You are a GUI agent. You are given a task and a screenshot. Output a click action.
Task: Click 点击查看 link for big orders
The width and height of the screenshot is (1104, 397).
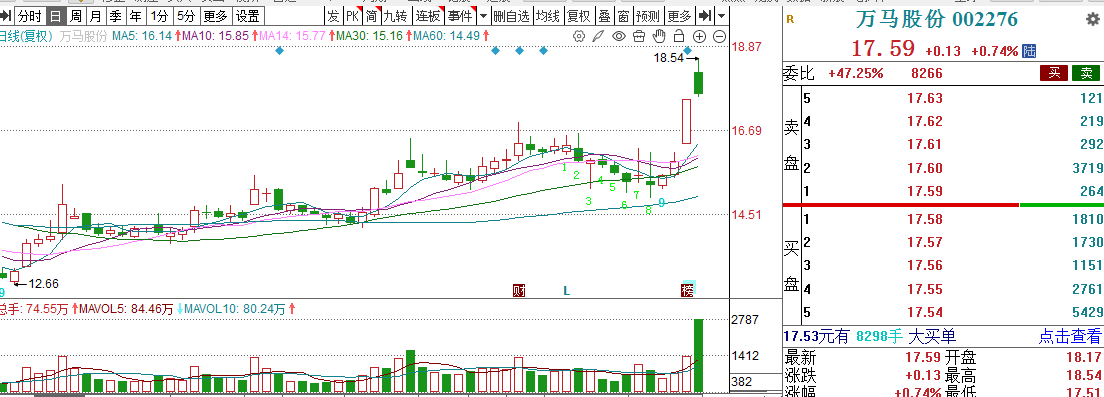(1070, 336)
